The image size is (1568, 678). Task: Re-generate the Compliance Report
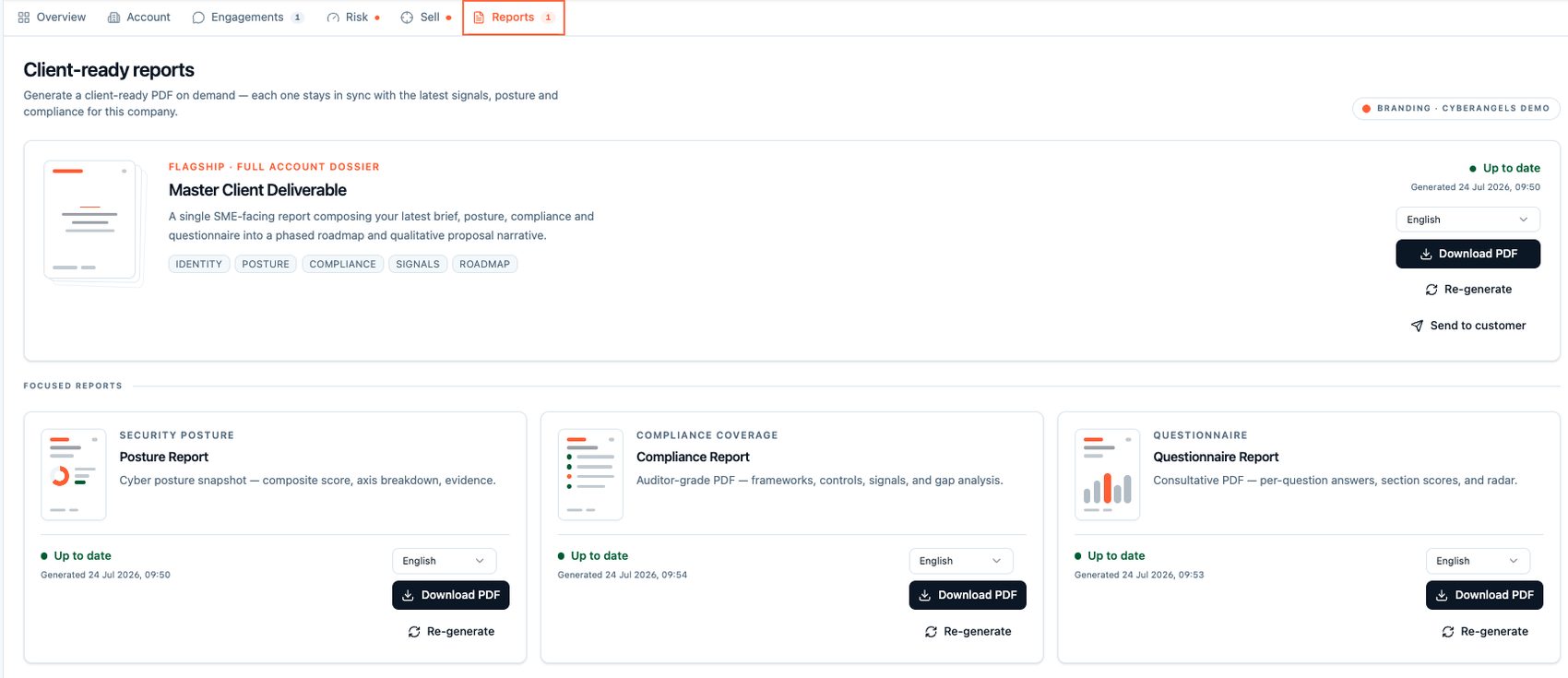968,632
